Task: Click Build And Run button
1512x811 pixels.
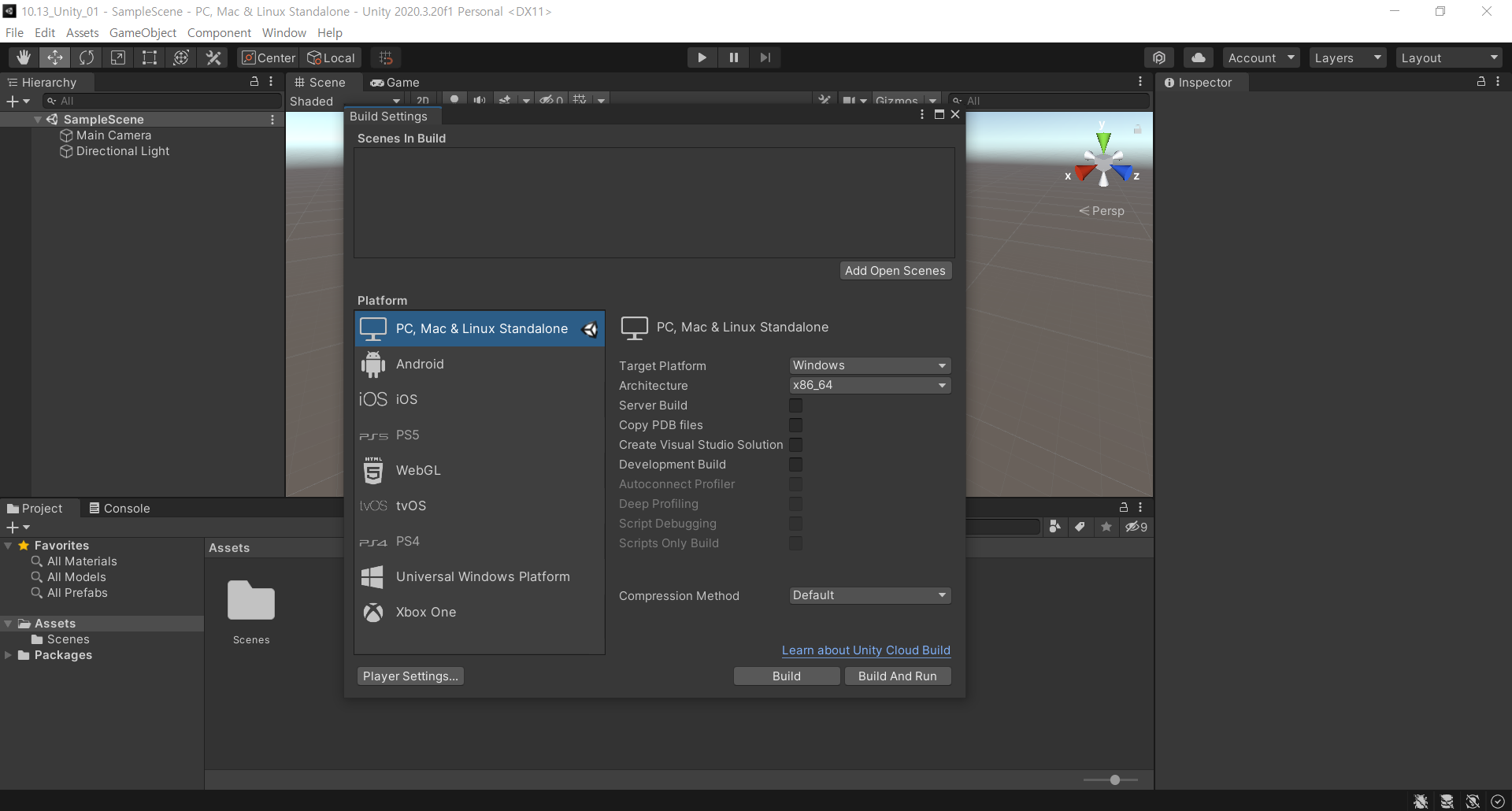Action: (x=898, y=676)
